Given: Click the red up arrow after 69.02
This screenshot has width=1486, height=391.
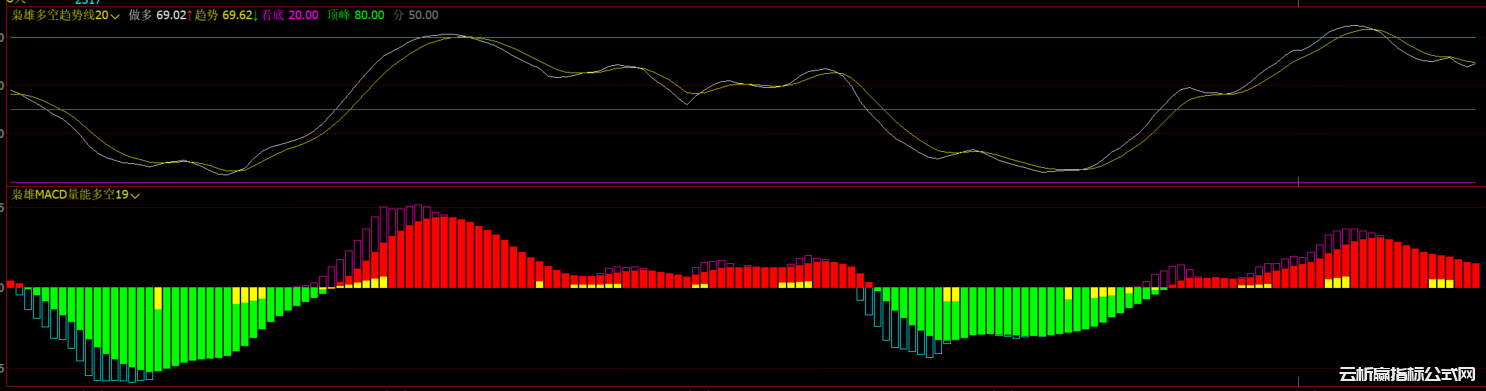Looking at the screenshot, I should tap(189, 16).
